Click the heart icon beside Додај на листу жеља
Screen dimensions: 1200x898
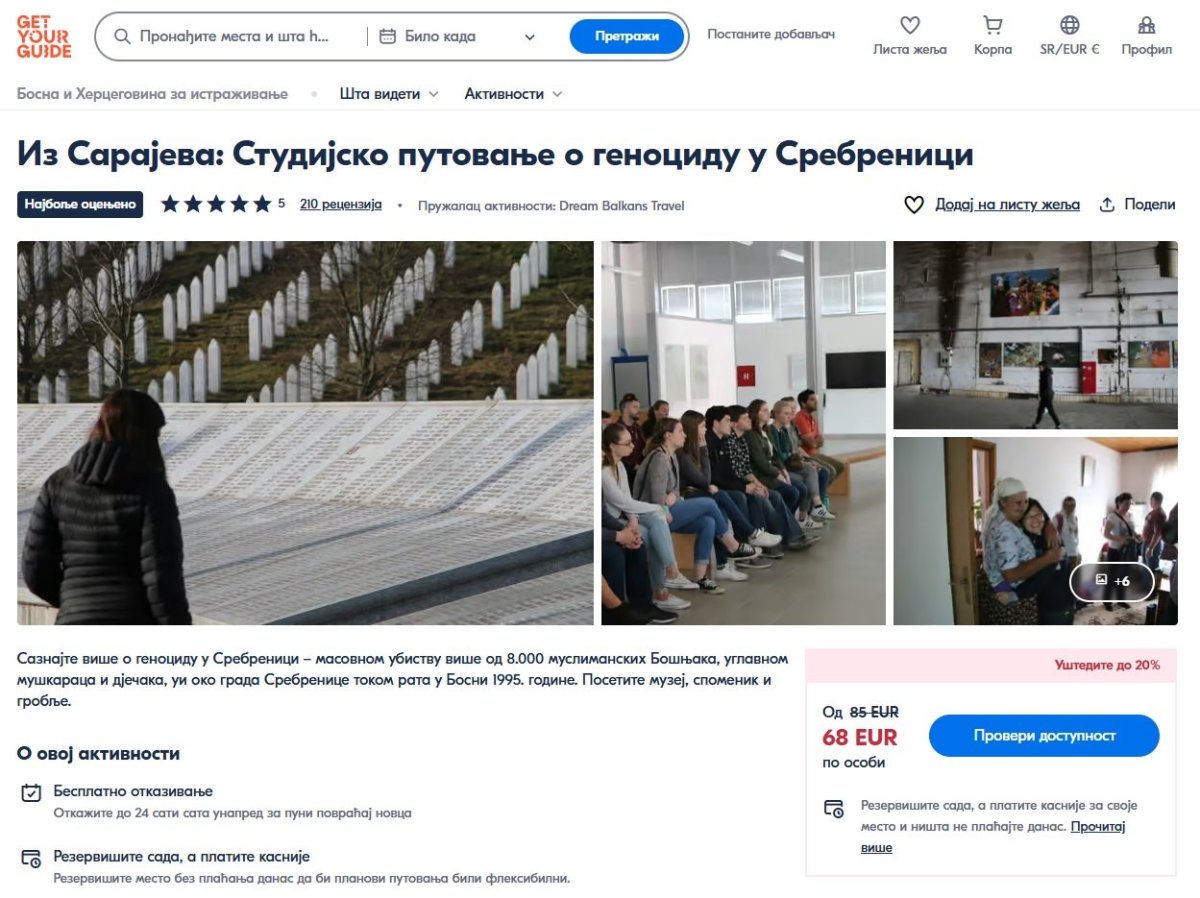[914, 204]
